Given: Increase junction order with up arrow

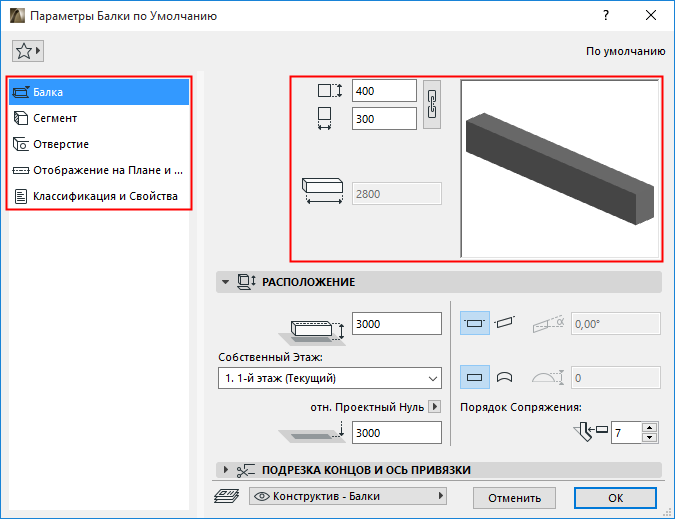Looking at the screenshot, I should click(x=649, y=427).
